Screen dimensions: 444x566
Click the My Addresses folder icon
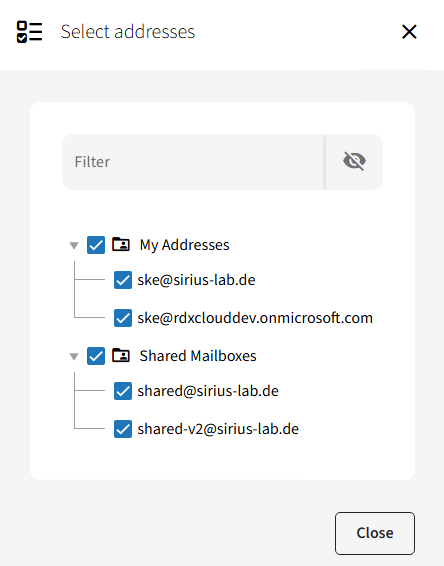click(x=121, y=244)
